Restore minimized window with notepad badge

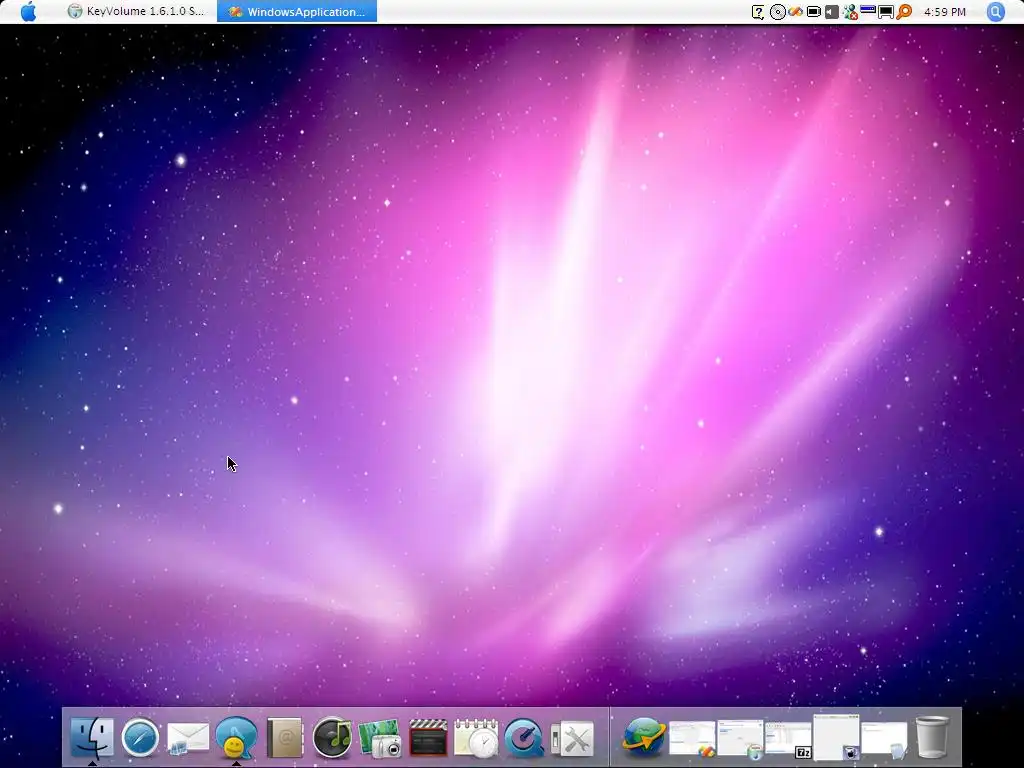(884, 740)
